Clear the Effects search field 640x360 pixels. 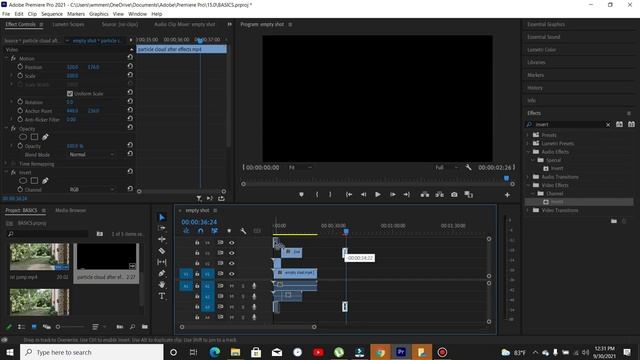click(608, 124)
